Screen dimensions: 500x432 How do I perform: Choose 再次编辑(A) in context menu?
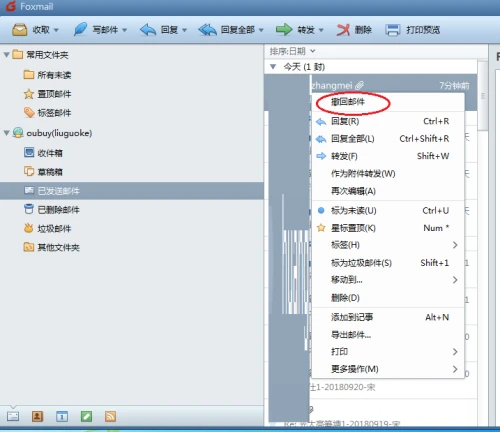pos(388,191)
